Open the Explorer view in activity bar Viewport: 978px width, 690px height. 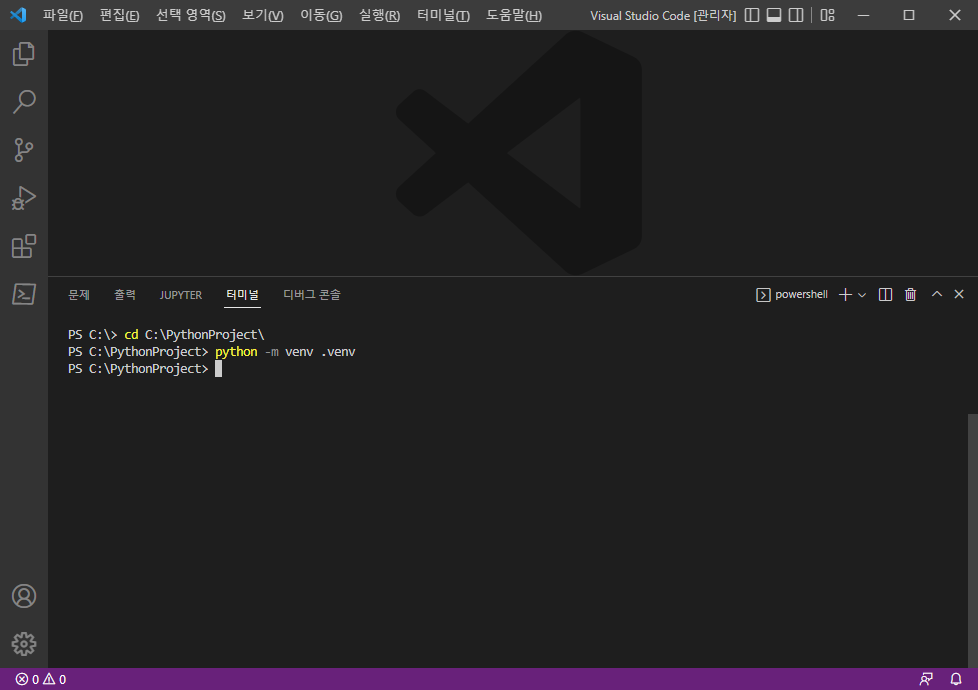tap(24, 54)
